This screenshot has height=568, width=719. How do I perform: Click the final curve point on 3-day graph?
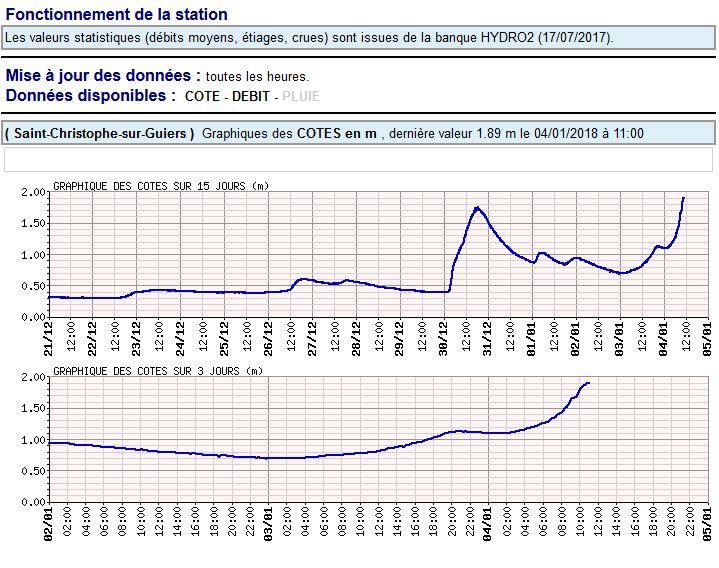click(589, 383)
